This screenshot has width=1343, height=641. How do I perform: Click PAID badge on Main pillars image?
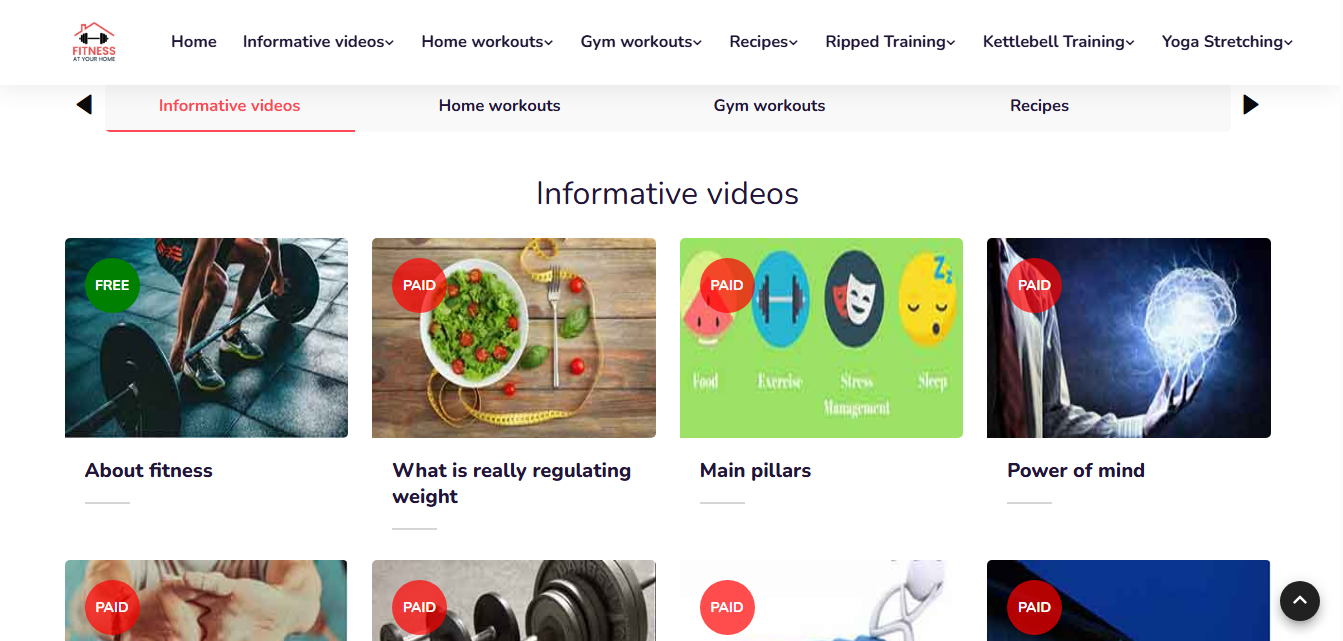tap(727, 285)
